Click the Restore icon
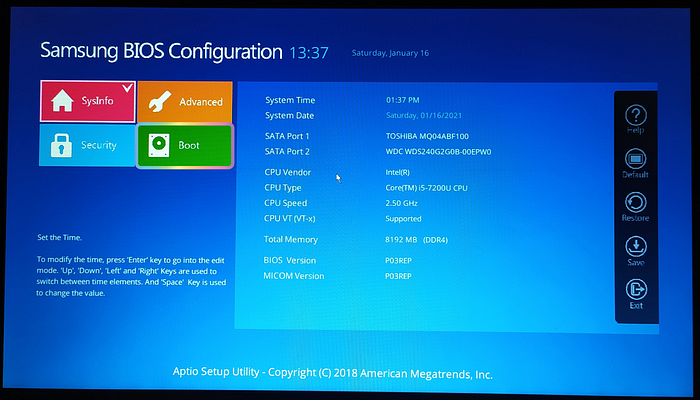700x400 pixels. tap(636, 203)
